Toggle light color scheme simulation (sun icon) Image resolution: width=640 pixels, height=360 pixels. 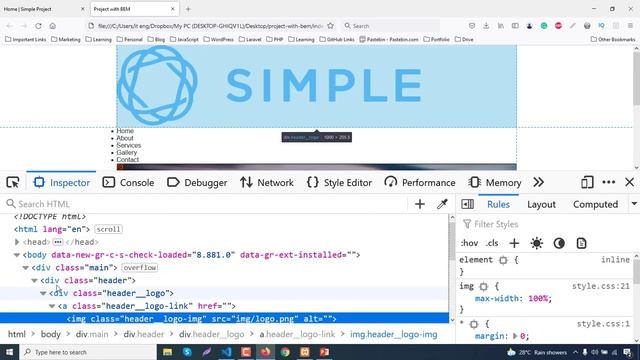536,243
